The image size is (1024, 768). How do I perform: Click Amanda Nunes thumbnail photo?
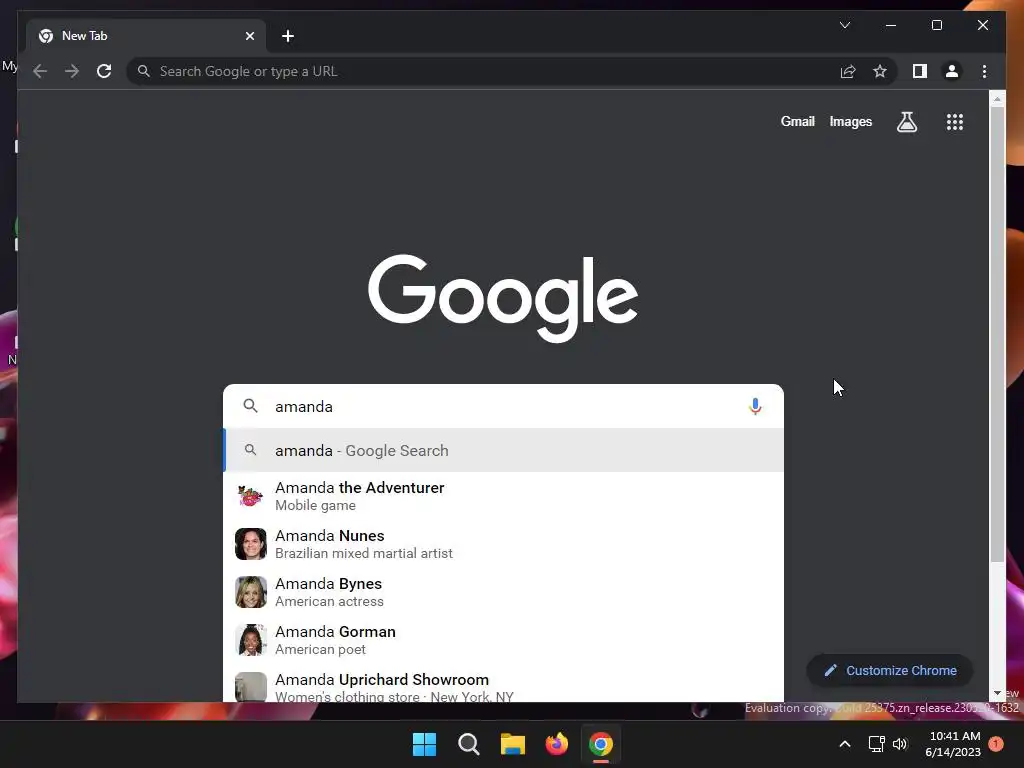pos(251,544)
